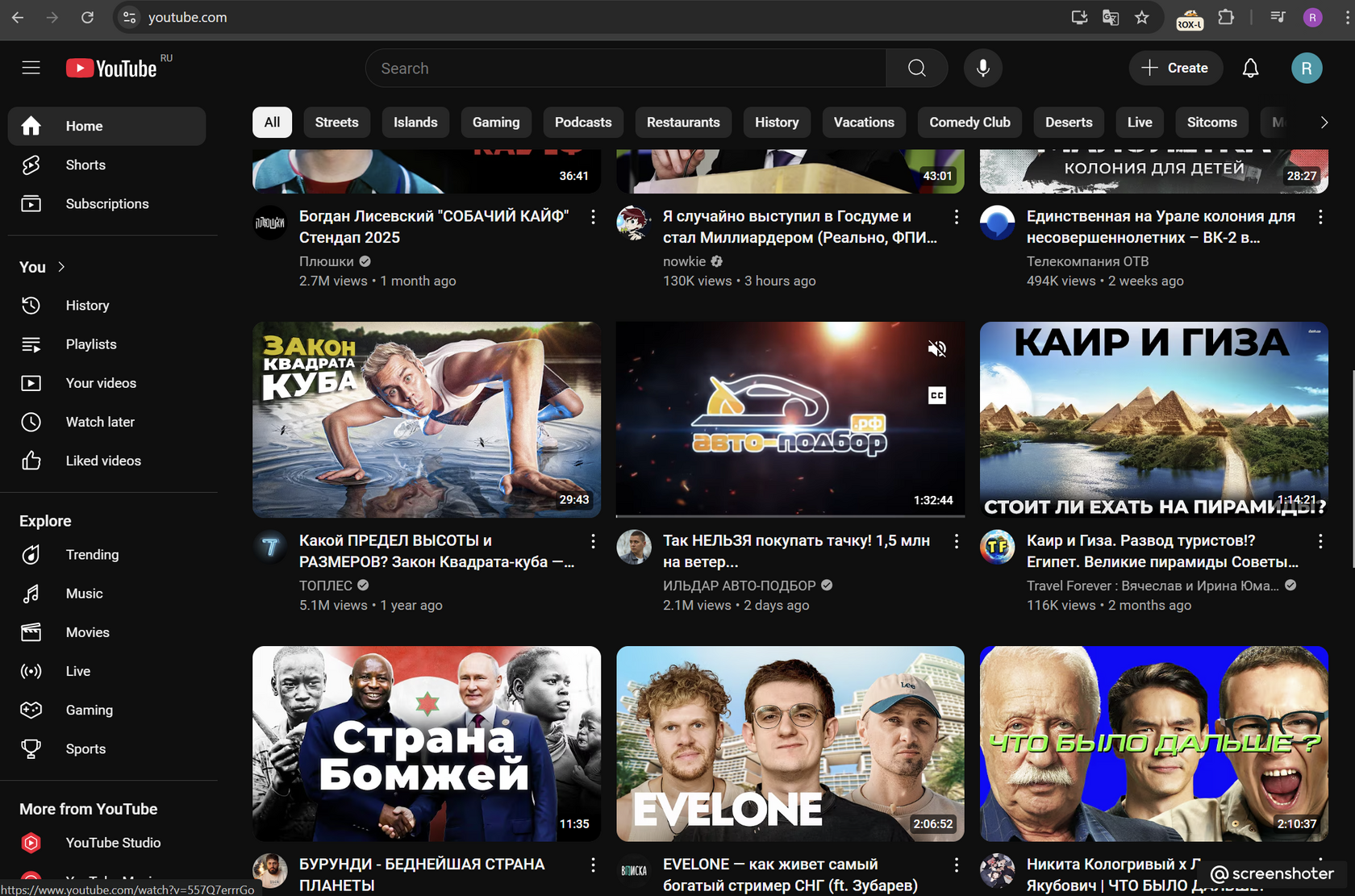Toggle closed captions on video preview

[936, 395]
